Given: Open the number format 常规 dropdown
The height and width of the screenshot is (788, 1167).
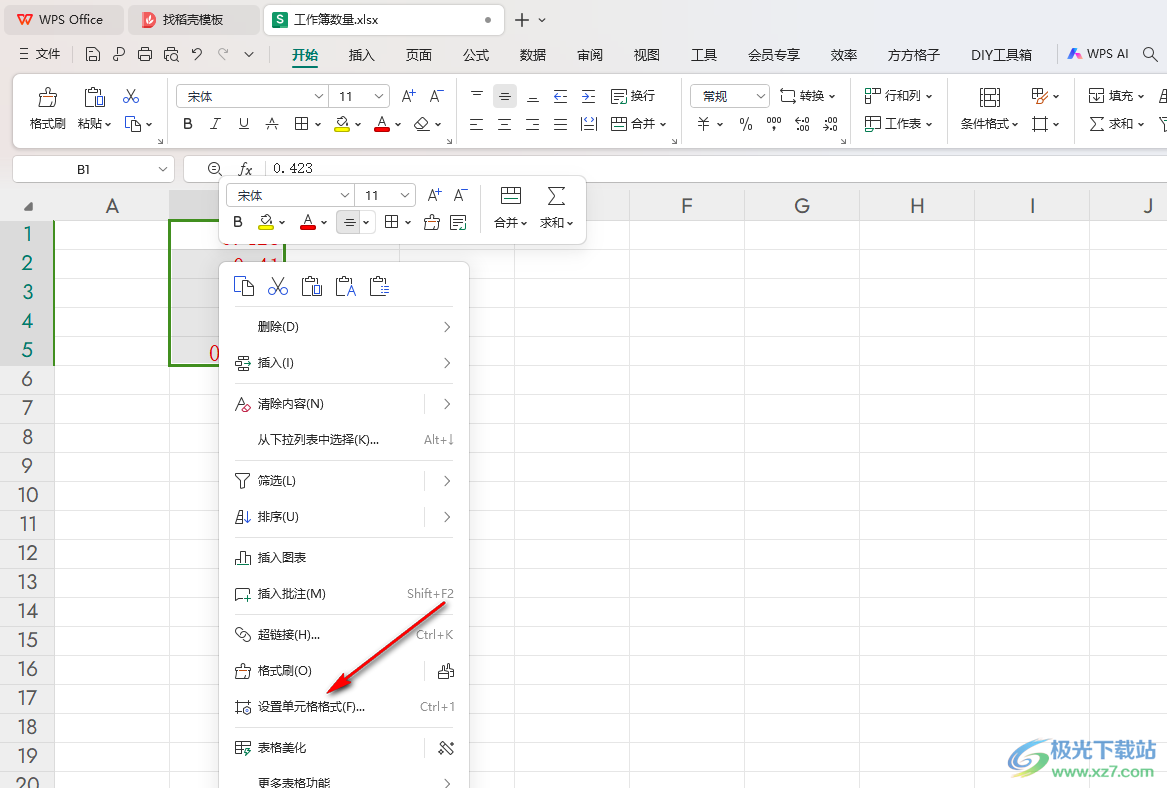Looking at the screenshot, I should [x=760, y=96].
